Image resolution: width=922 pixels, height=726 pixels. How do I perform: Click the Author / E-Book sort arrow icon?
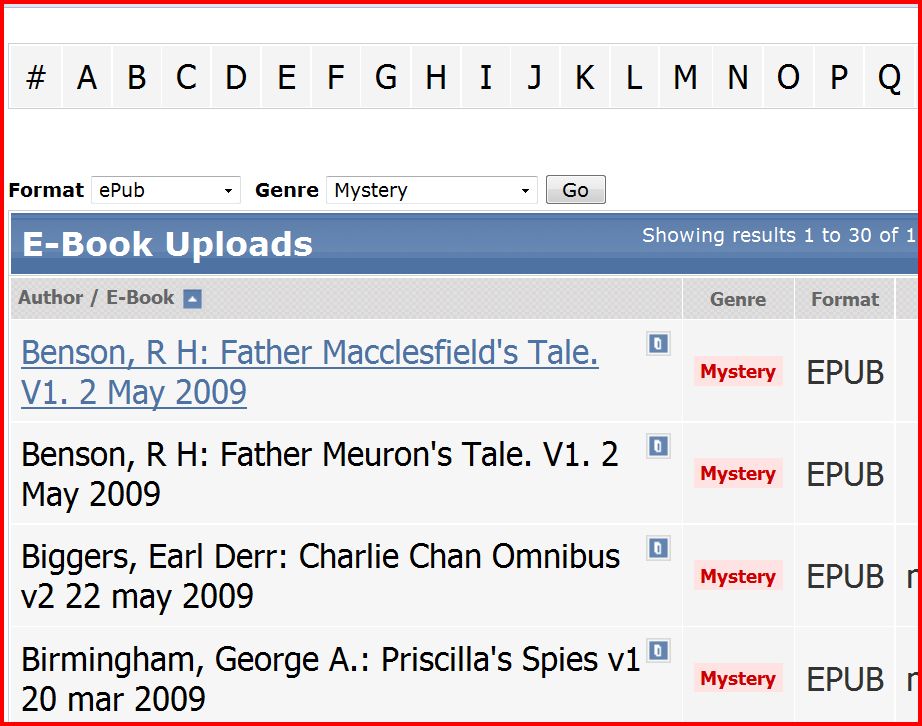[192, 299]
